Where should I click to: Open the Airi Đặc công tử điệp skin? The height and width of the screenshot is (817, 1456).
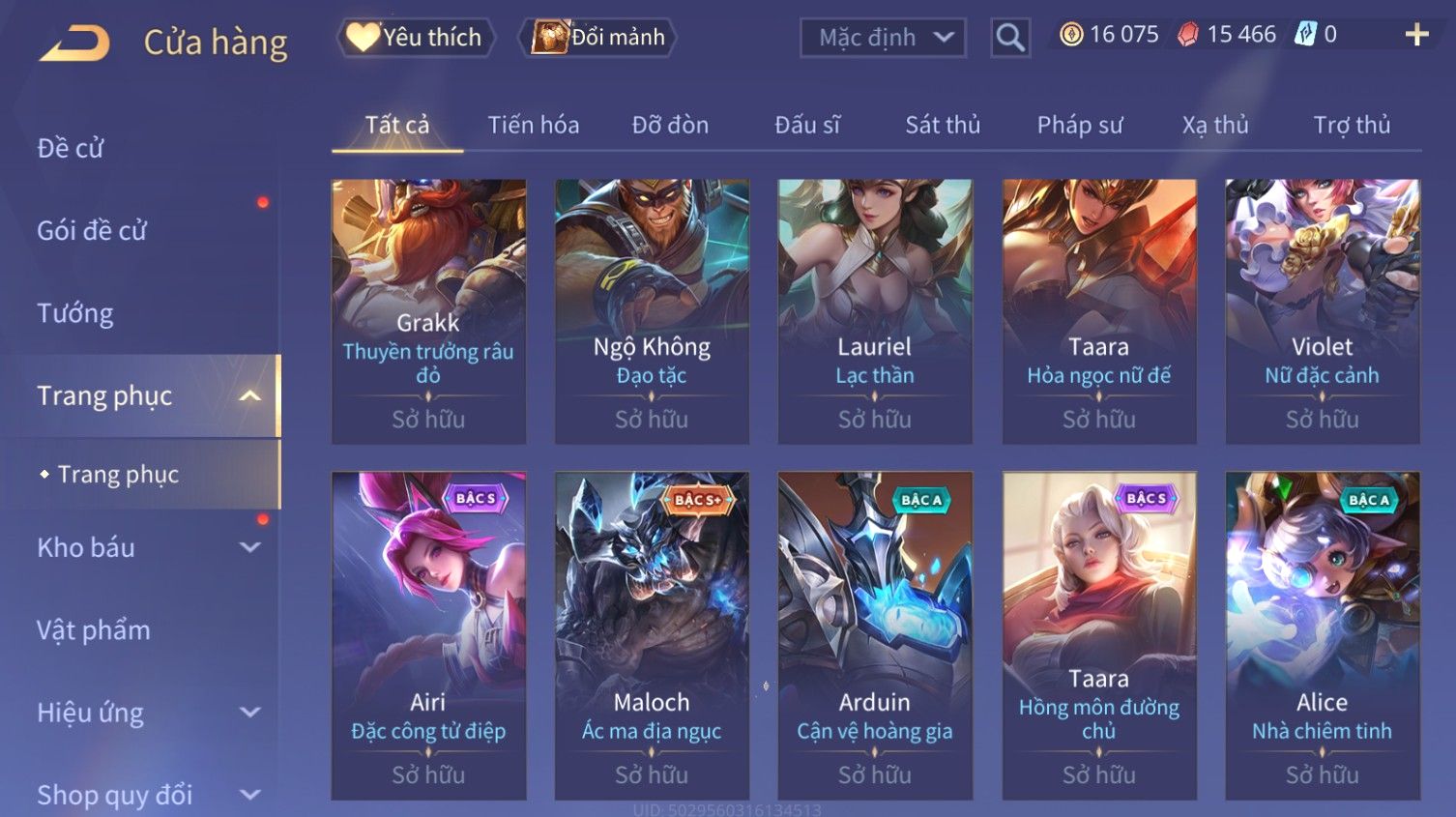click(428, 635)
